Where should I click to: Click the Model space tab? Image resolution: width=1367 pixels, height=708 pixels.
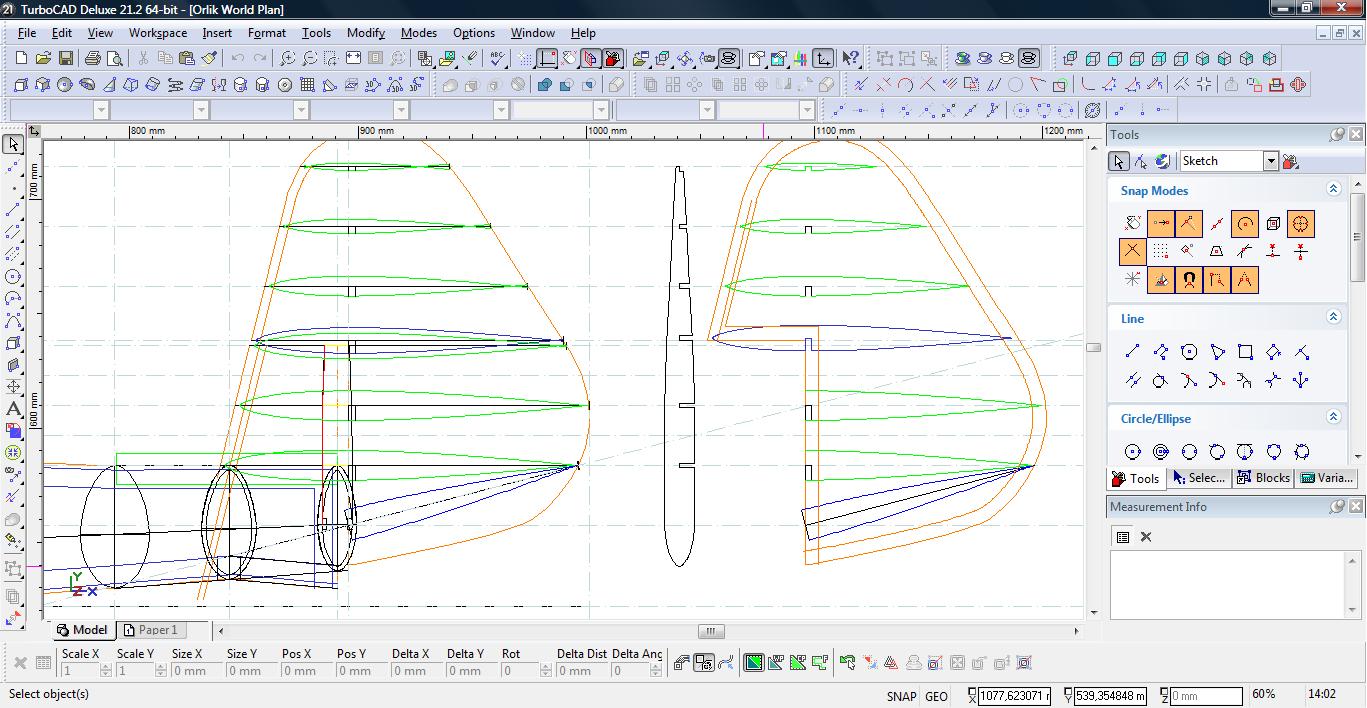pos(81,630)
